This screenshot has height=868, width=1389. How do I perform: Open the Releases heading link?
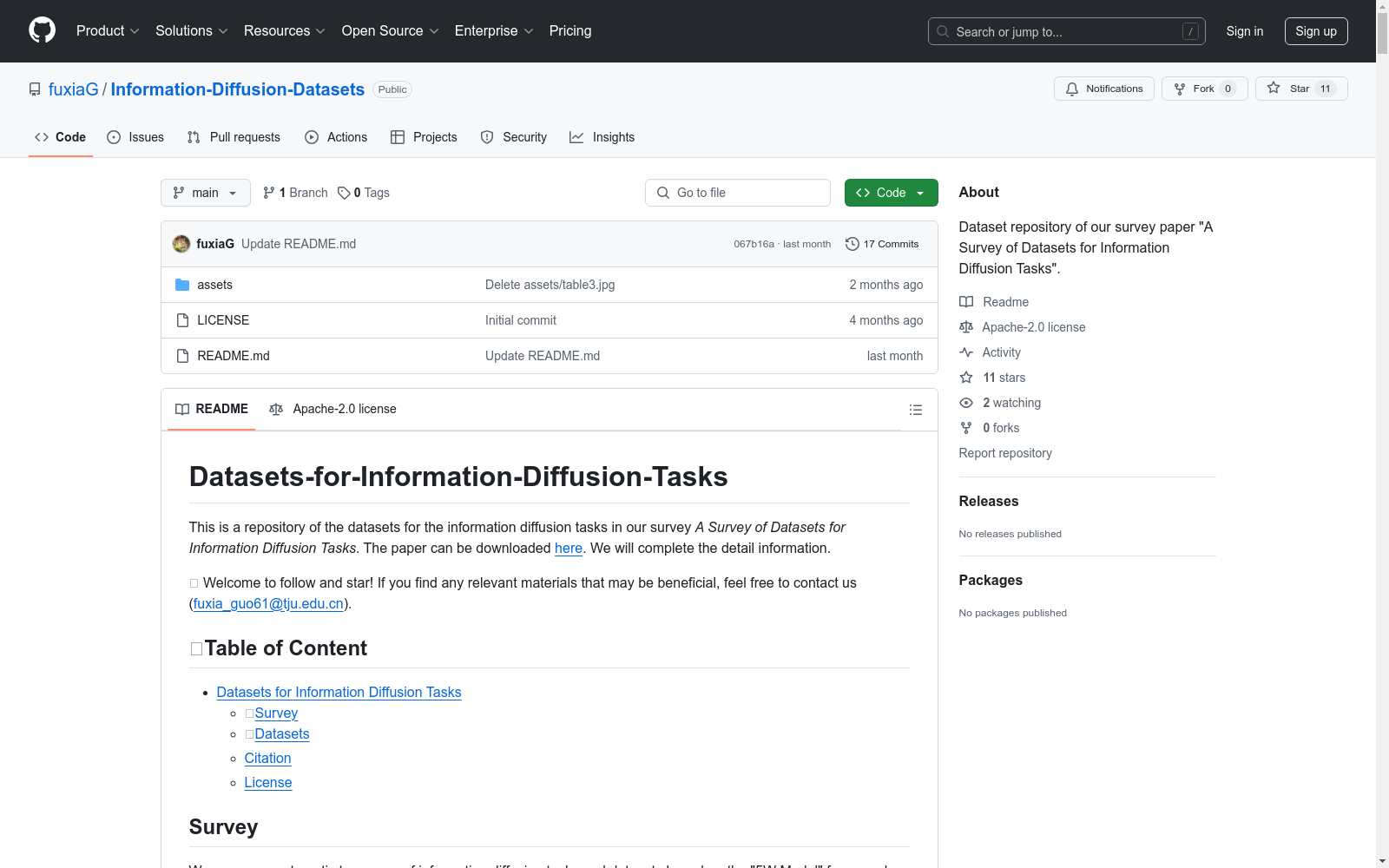tap(989, 501)
